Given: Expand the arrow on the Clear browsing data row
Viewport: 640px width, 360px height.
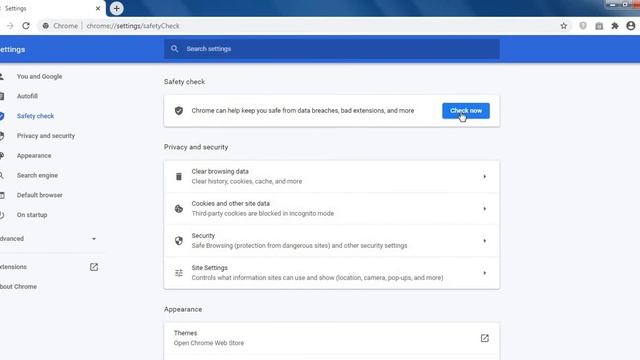Looking at the screenshot, I should coord(484,176).
